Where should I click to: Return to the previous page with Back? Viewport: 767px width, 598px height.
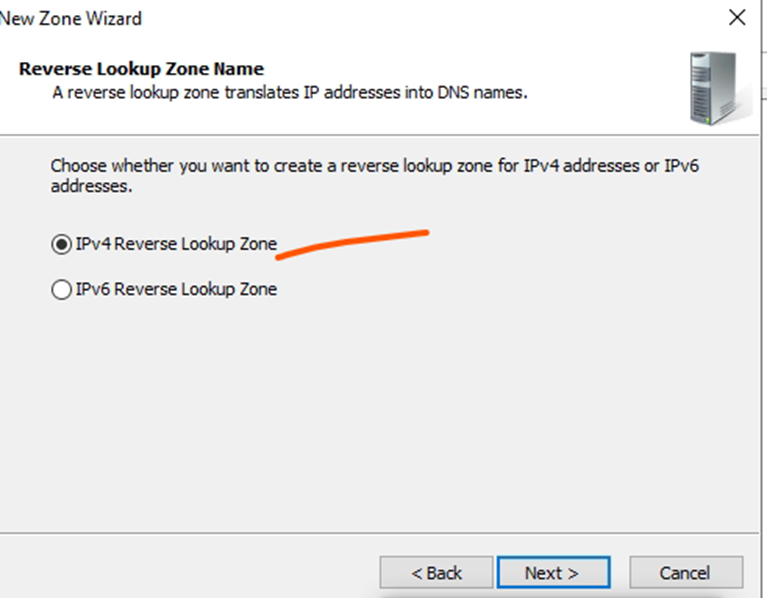(x=436, y=573)
